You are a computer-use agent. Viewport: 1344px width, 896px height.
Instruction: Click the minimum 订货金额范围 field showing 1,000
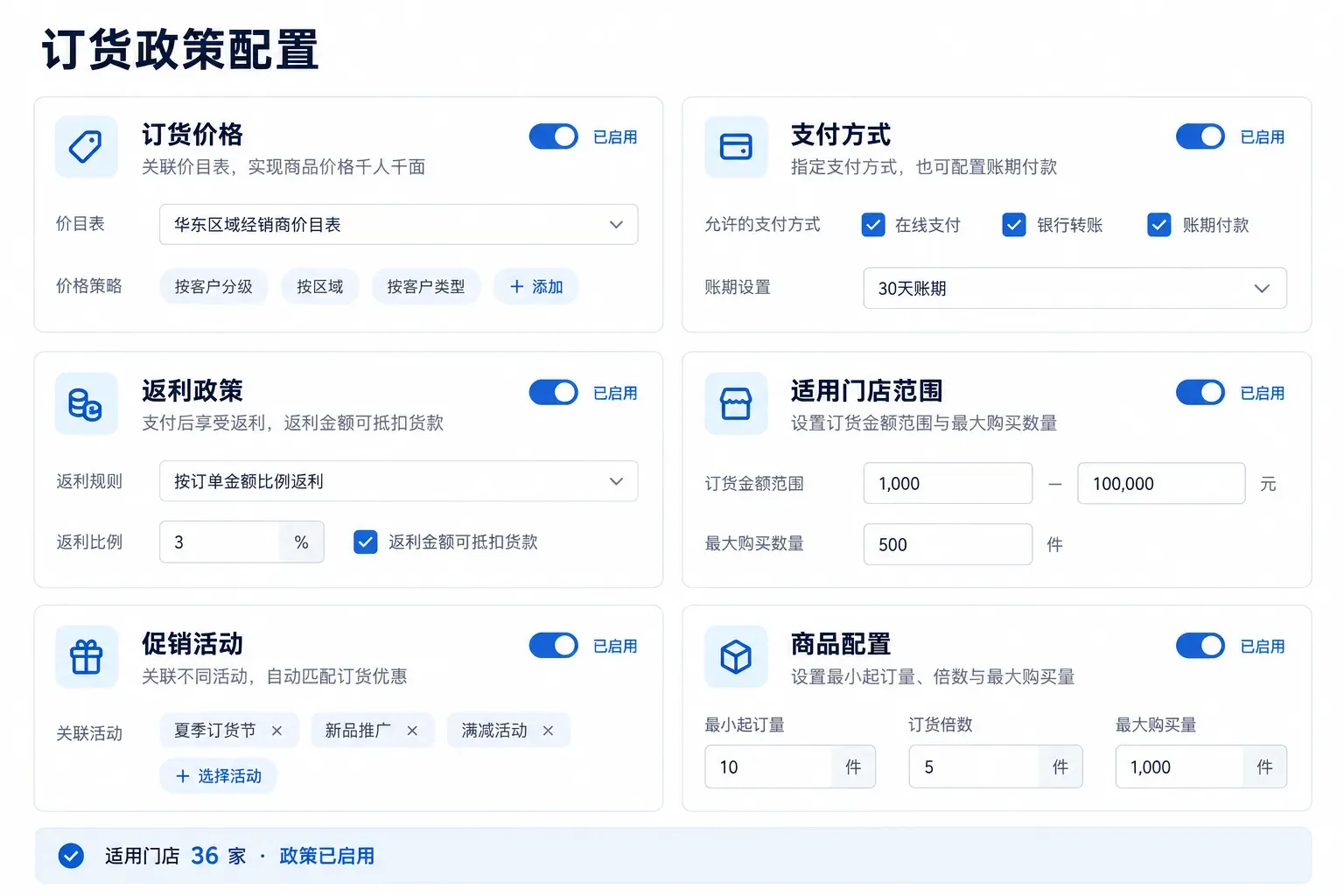point(948,483)
